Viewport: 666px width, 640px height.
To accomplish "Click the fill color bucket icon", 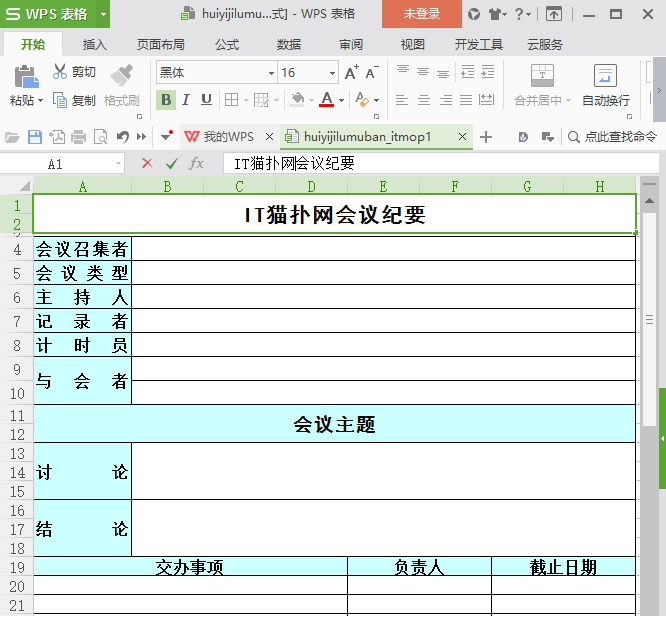I will 297,100.
